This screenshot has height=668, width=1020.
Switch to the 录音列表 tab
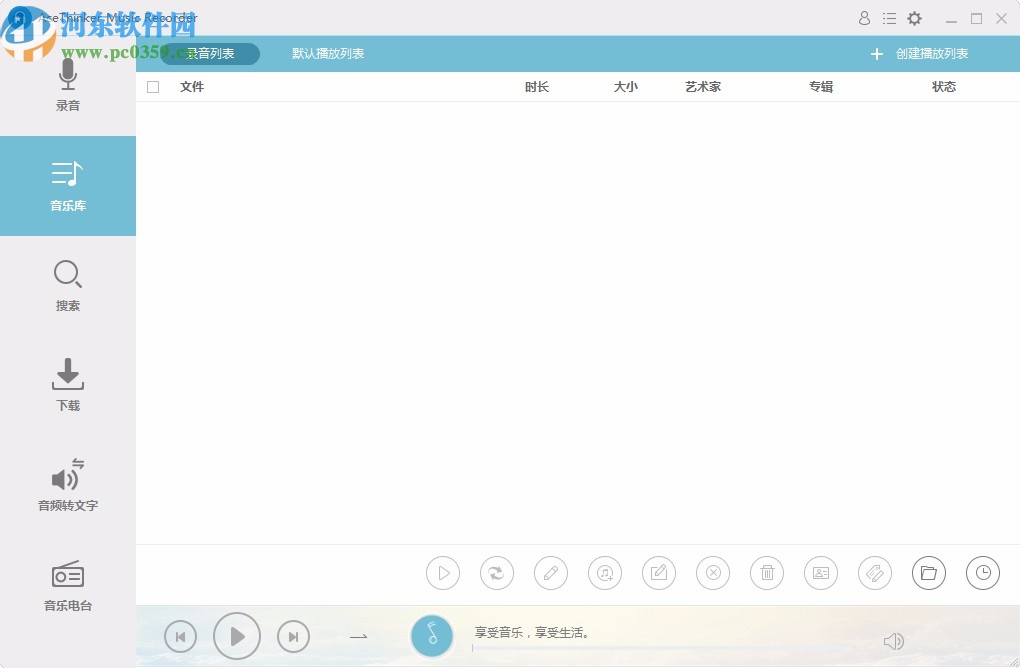tap(210, 54)
